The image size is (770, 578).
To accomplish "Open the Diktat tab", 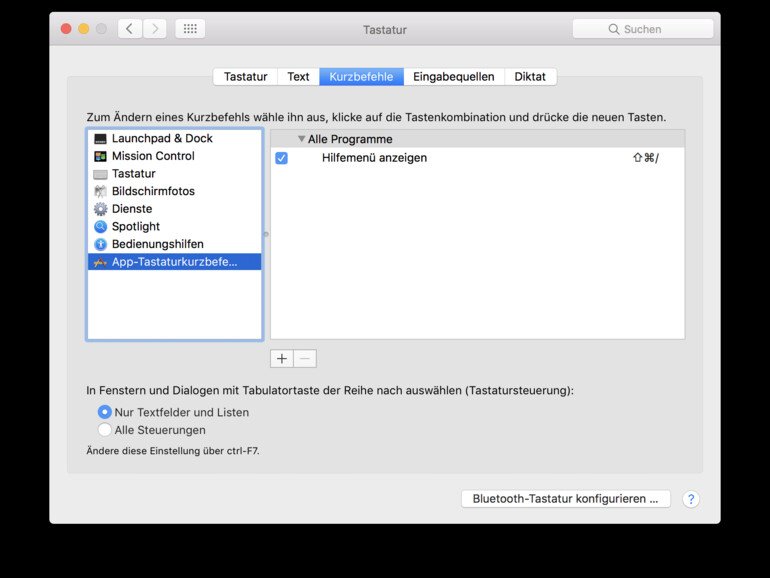I will 530,77.
